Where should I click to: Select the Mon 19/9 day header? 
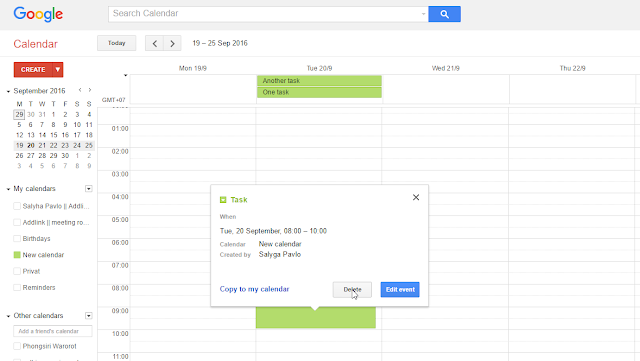[193, 68]
